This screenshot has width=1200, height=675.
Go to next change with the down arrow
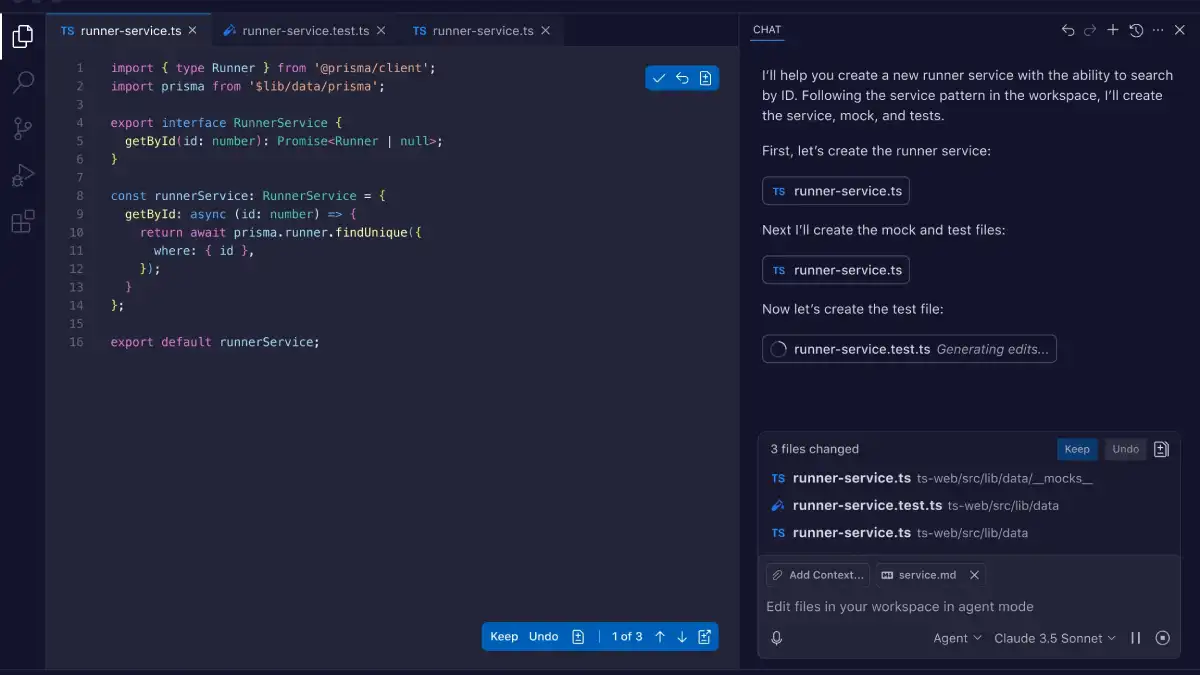(681, 636)
